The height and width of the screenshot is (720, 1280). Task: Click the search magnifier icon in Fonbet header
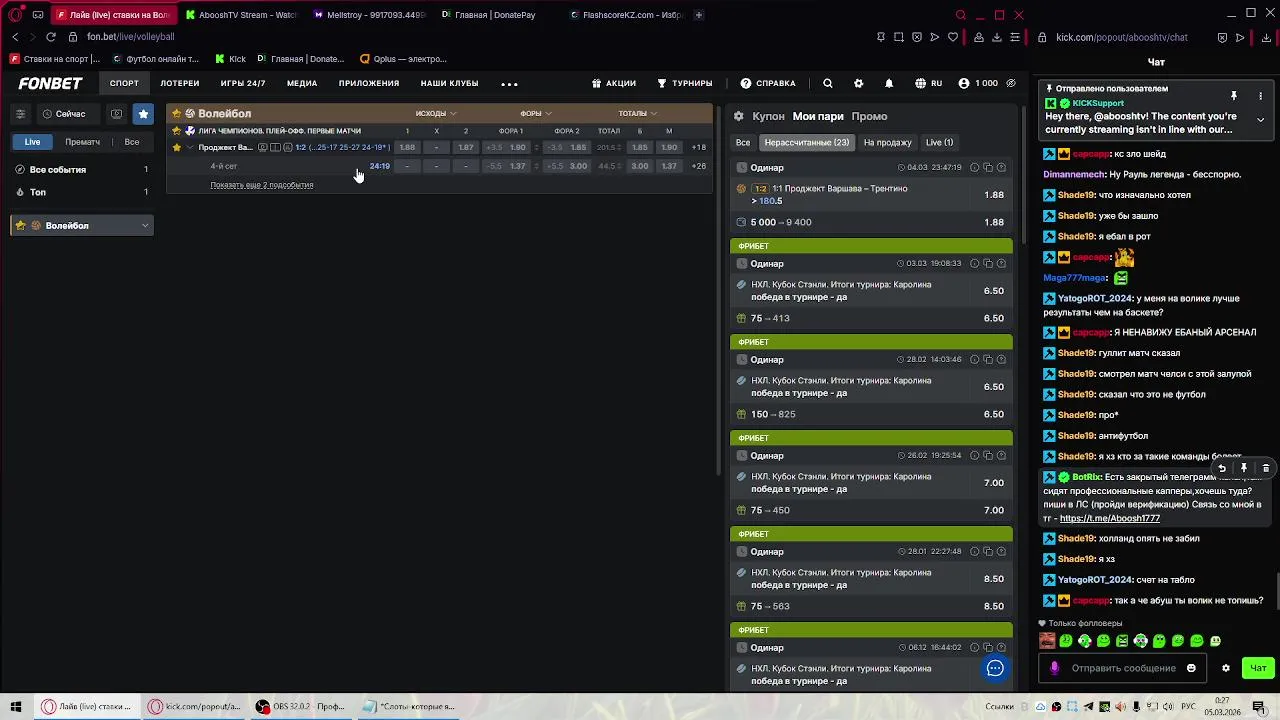click(827, 83)
